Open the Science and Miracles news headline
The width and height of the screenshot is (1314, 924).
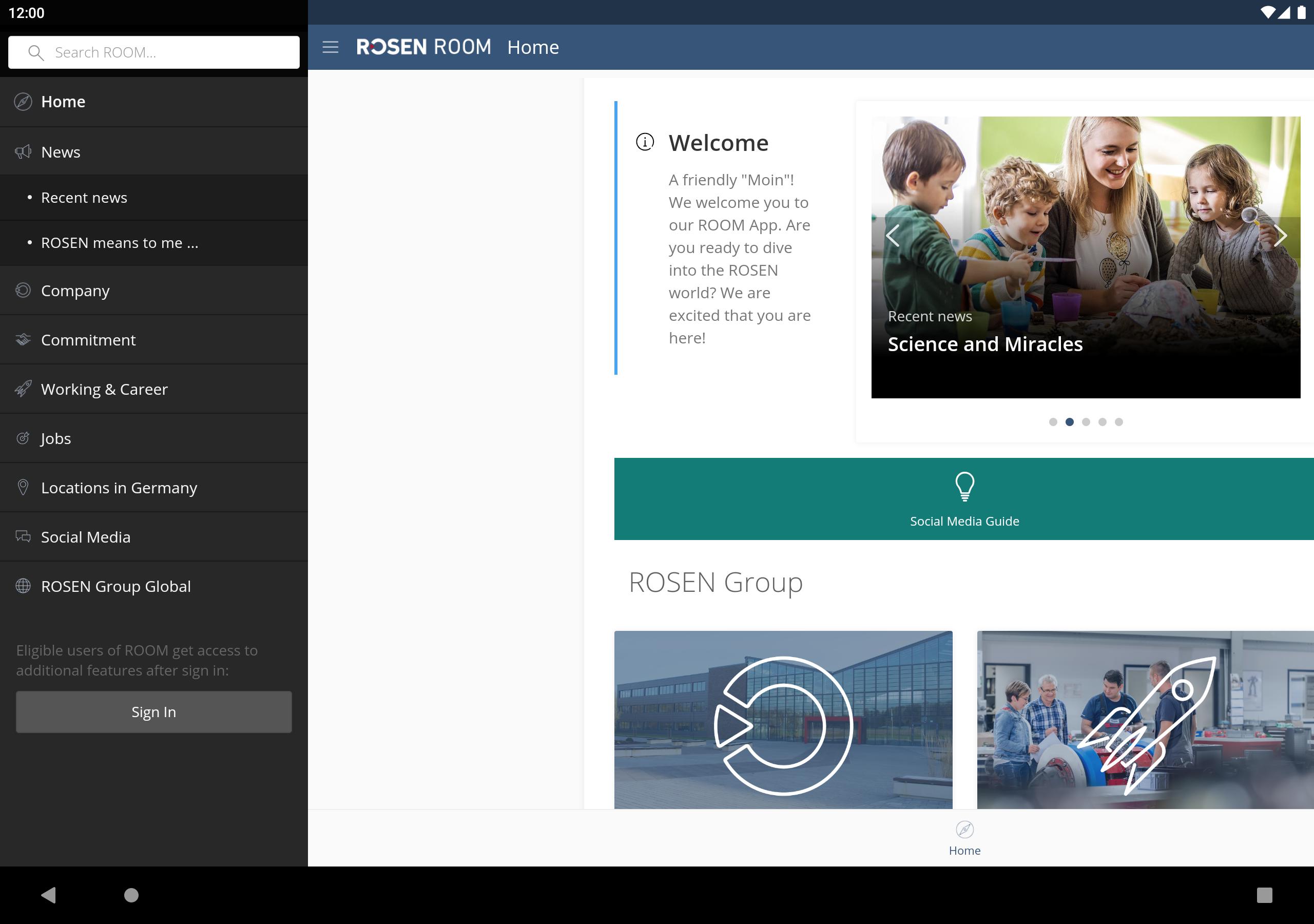pyautogui.click(x=985, y=344)
